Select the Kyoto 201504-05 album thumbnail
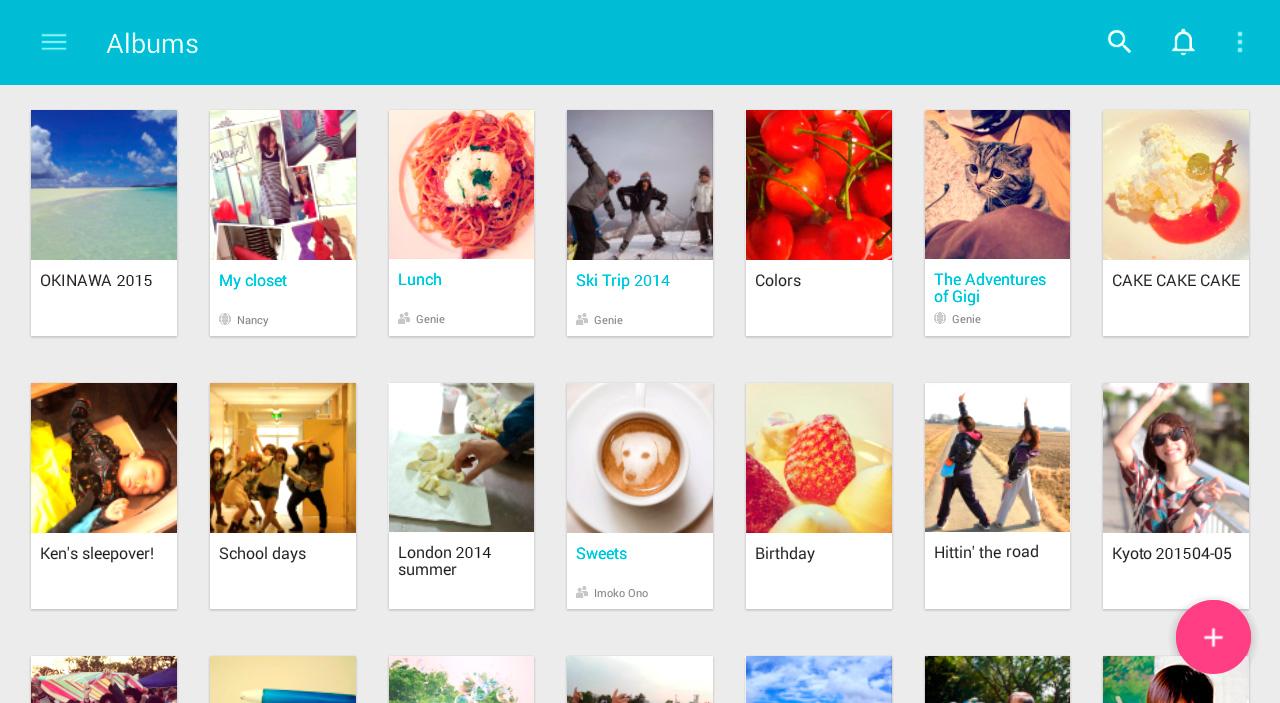The image size is (1280, 703). coord(1176,458)
